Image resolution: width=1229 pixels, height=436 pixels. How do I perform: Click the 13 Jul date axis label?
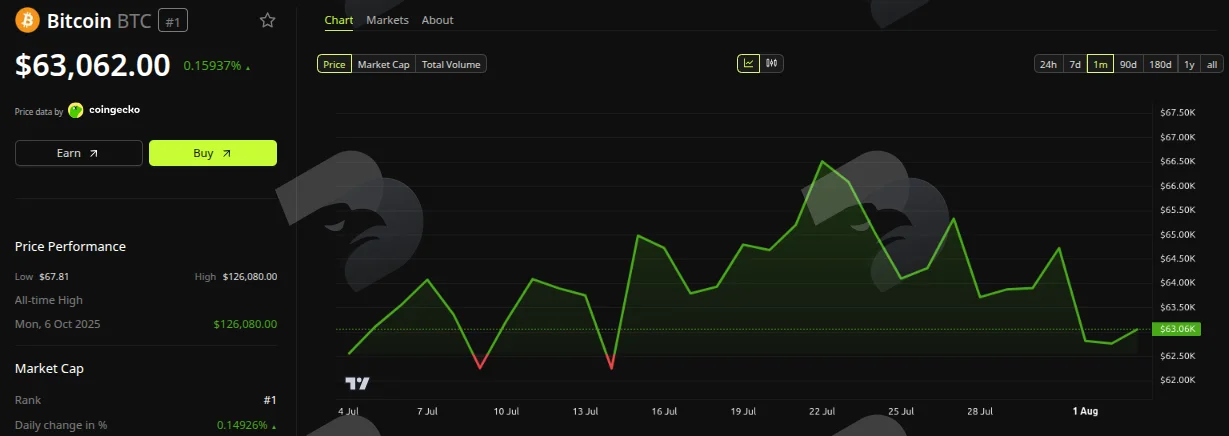[x=585, y=411]
